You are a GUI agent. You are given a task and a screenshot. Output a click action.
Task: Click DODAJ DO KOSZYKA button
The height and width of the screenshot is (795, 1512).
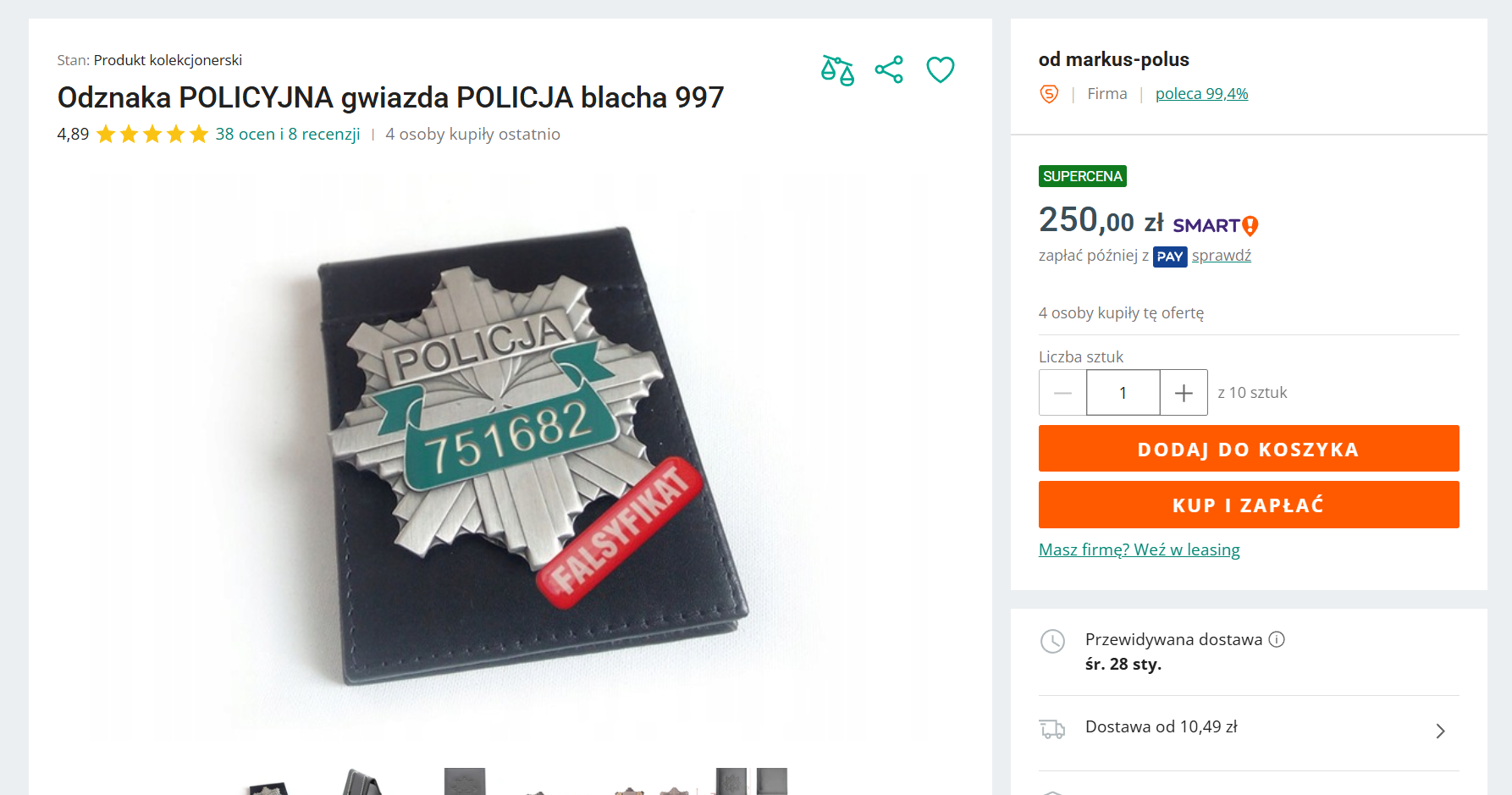[1249, 449]
